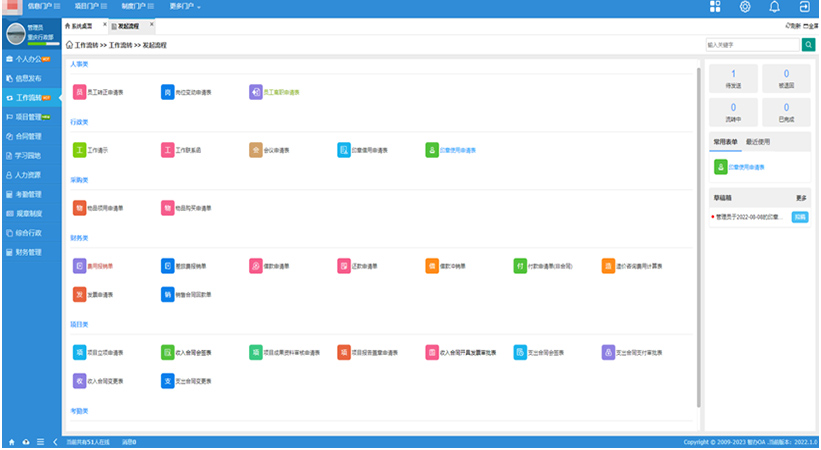Click the user avatar in sidebar
Screen dimensions: 821x450
[x=16, y=34]
